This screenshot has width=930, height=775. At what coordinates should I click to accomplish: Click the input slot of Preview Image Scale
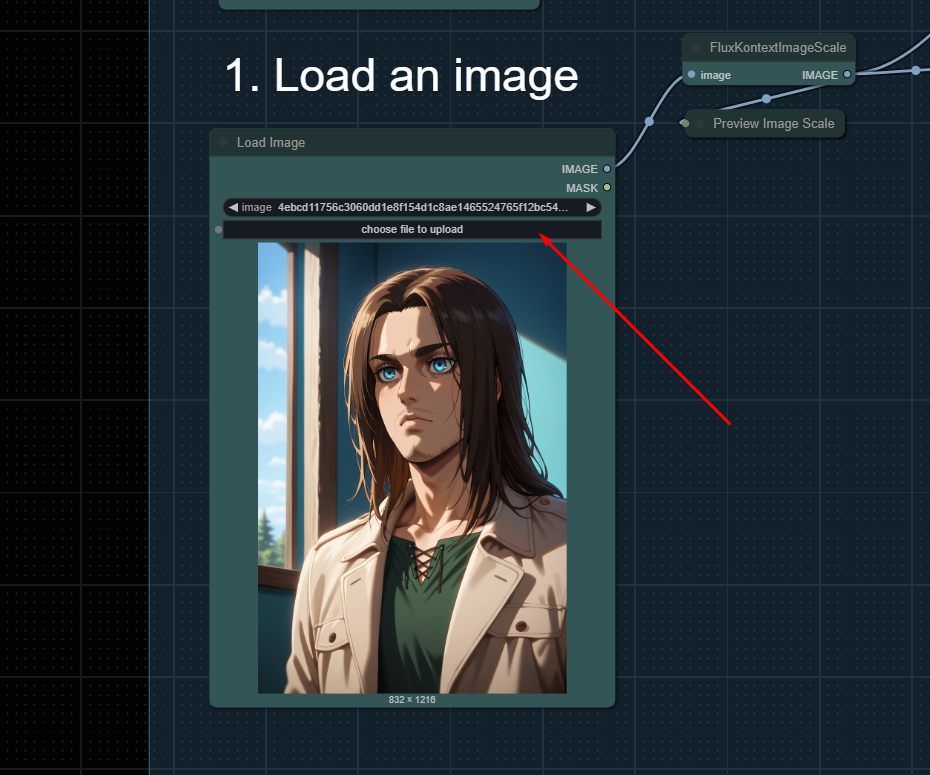pos(685,123)
